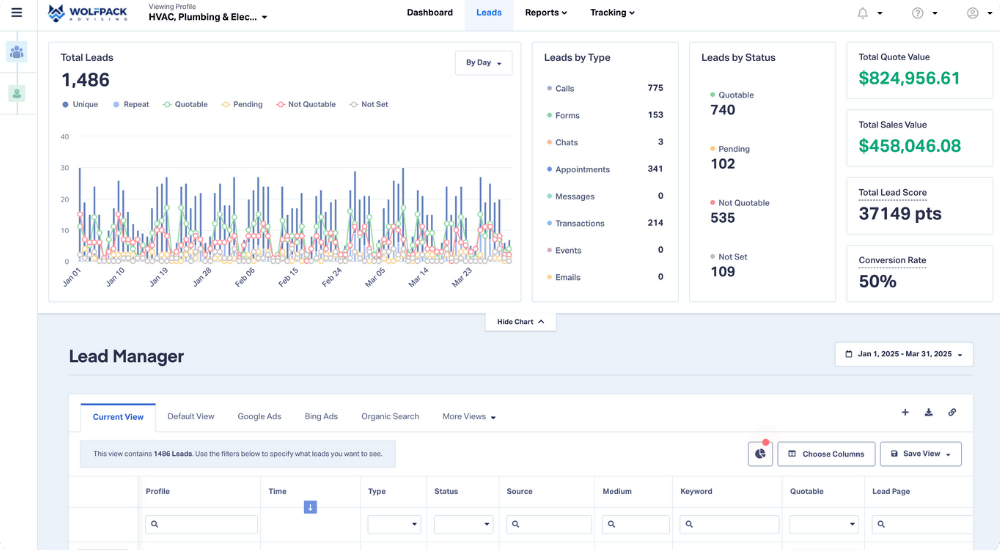
Task: Switch to the Google Ads tab
Action: [x=259, y=416]
